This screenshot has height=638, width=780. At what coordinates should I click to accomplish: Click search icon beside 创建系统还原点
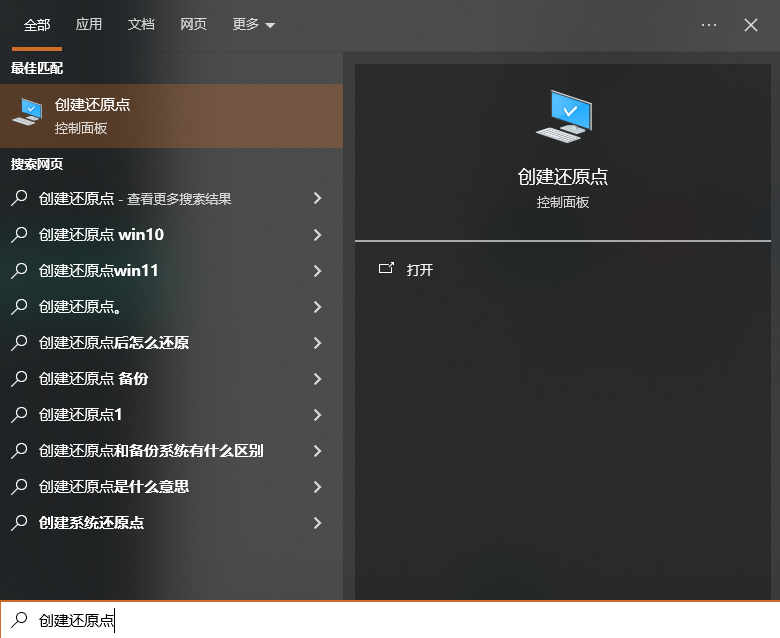click(19, 523)
